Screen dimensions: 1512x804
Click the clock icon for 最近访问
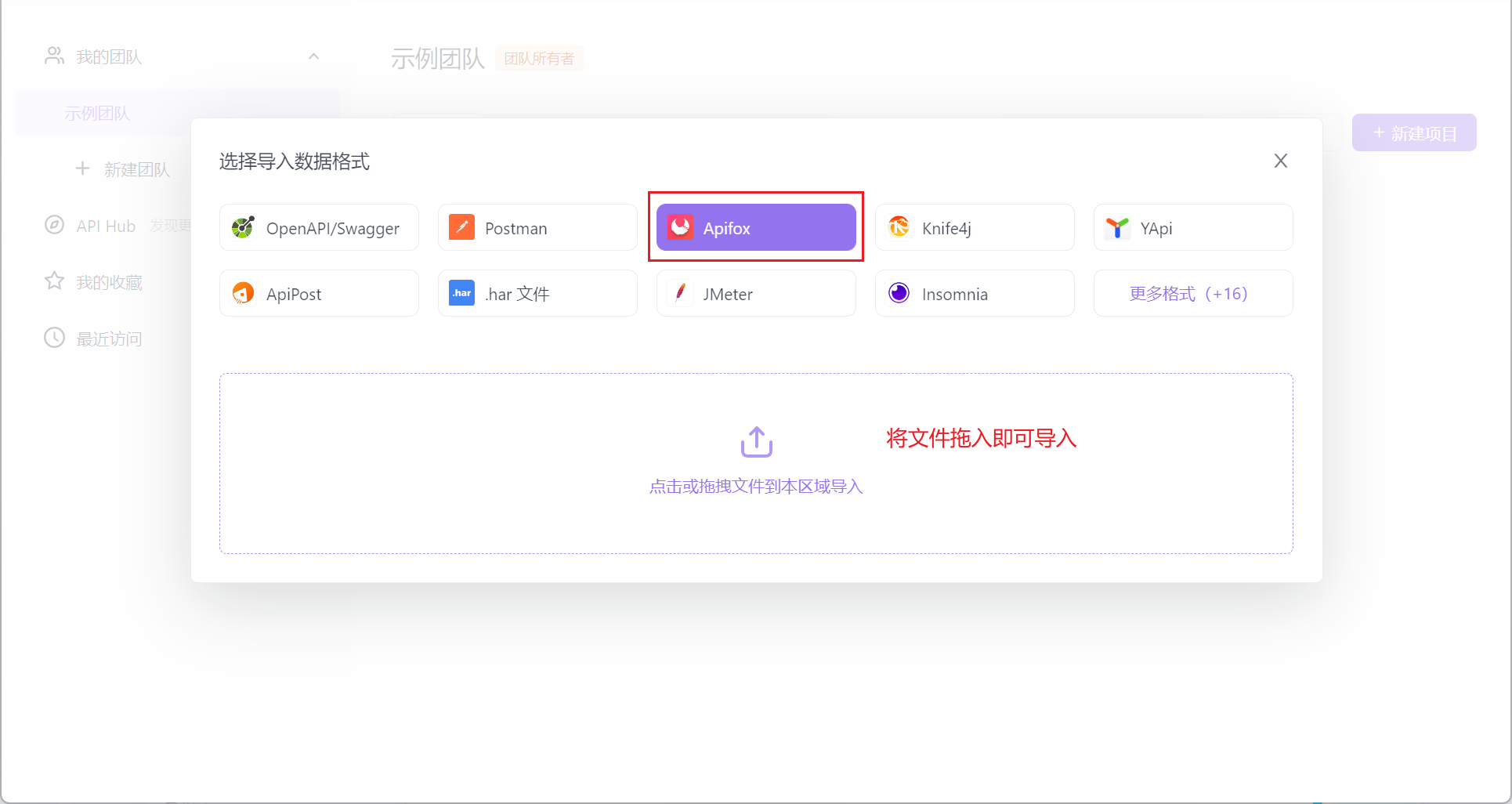tap(54, 338)
